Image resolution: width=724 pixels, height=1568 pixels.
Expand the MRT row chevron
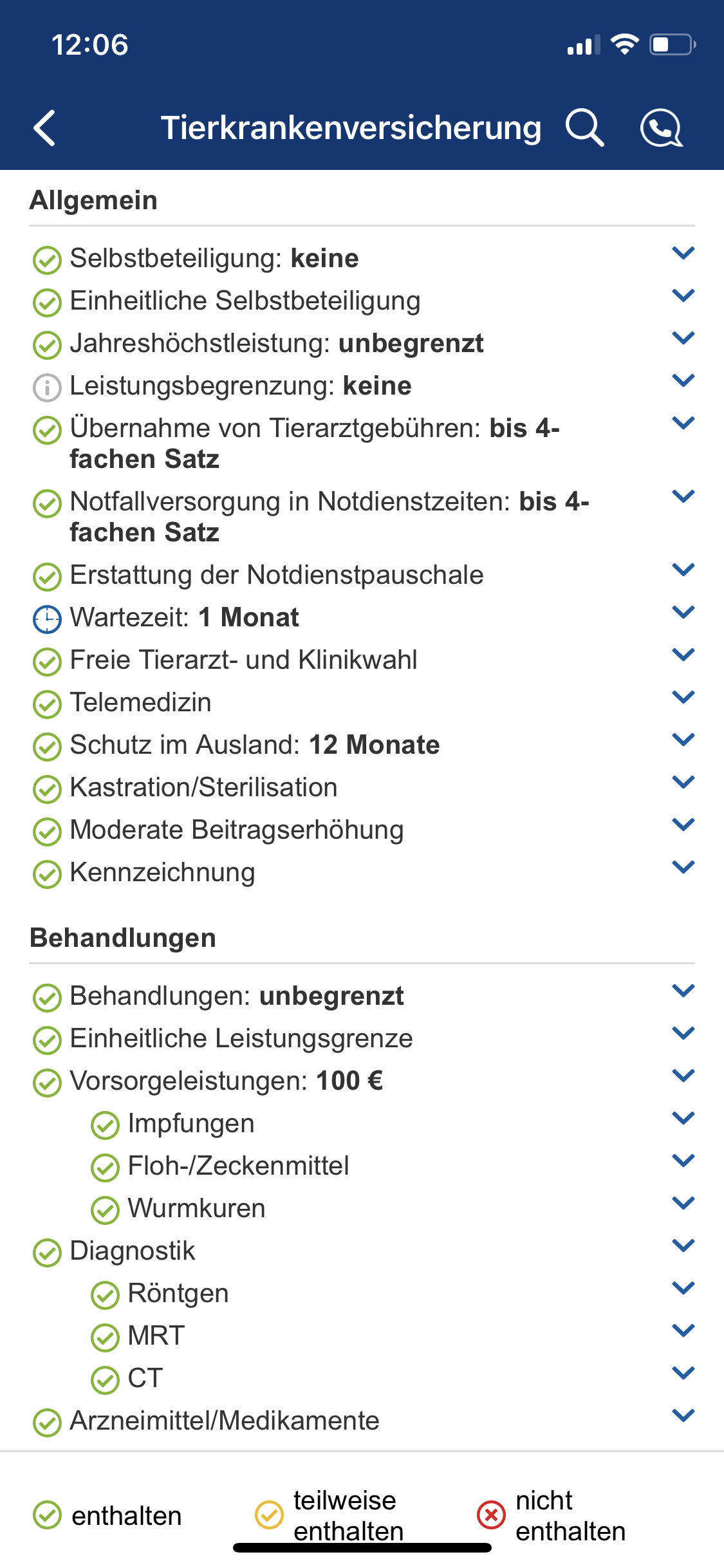pos(683,1330)
